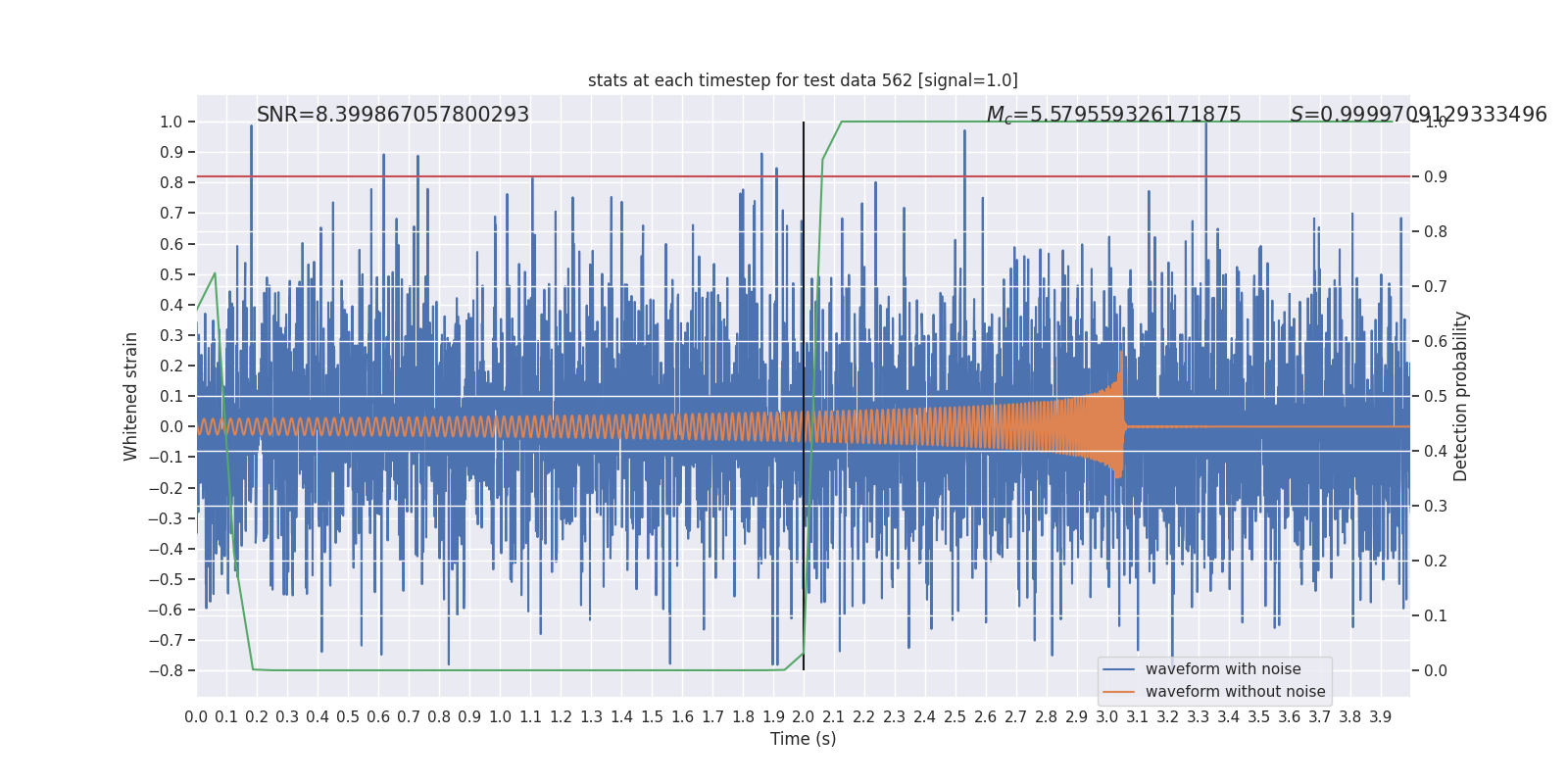Image resolution: width=1568 pixels, height=784 pixels.
Task: Click the 0.9 tick on detection probability axis
Action: 1436,176
